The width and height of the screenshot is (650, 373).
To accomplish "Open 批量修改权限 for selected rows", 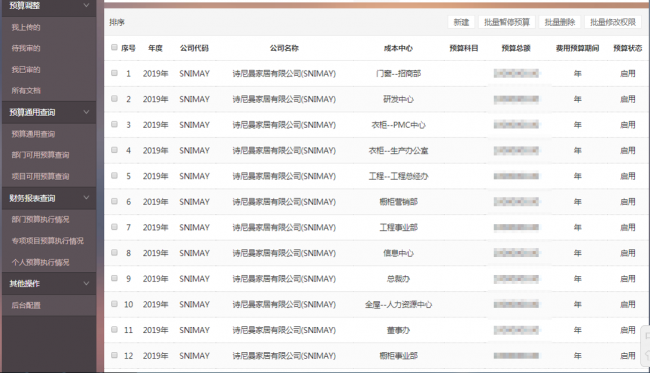I will coord(613,22).
